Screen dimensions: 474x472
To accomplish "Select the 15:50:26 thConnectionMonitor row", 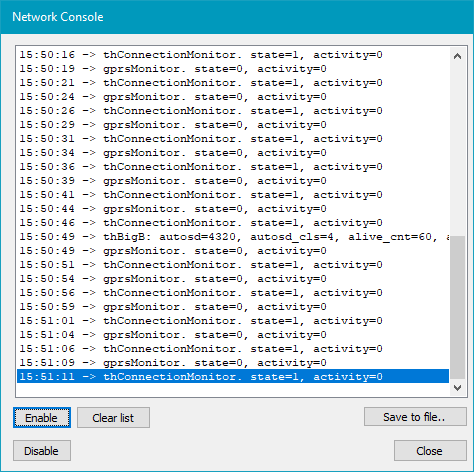I will tap(233, 111).
